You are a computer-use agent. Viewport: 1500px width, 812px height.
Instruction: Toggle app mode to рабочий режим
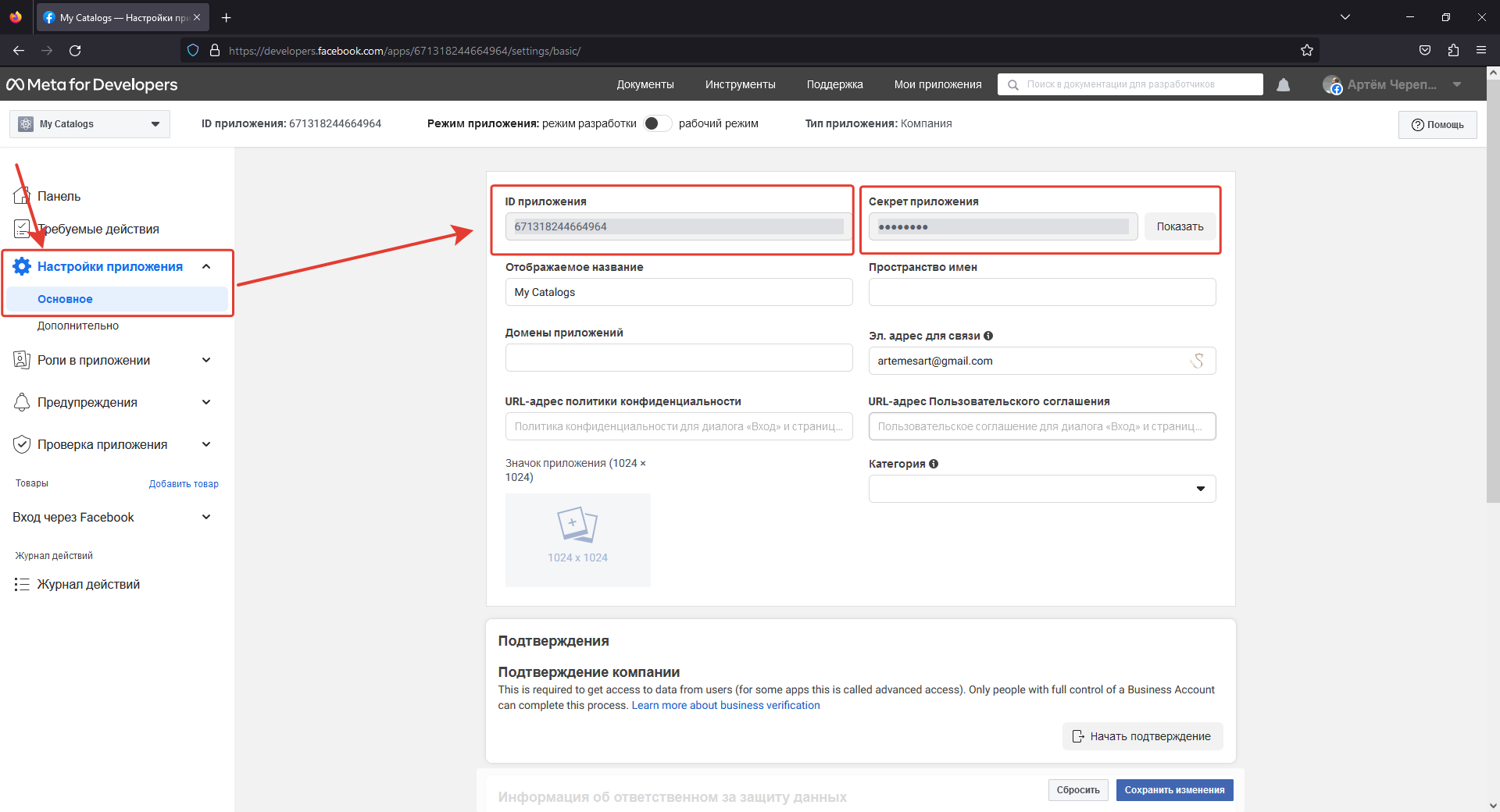[x=658, y=123]
